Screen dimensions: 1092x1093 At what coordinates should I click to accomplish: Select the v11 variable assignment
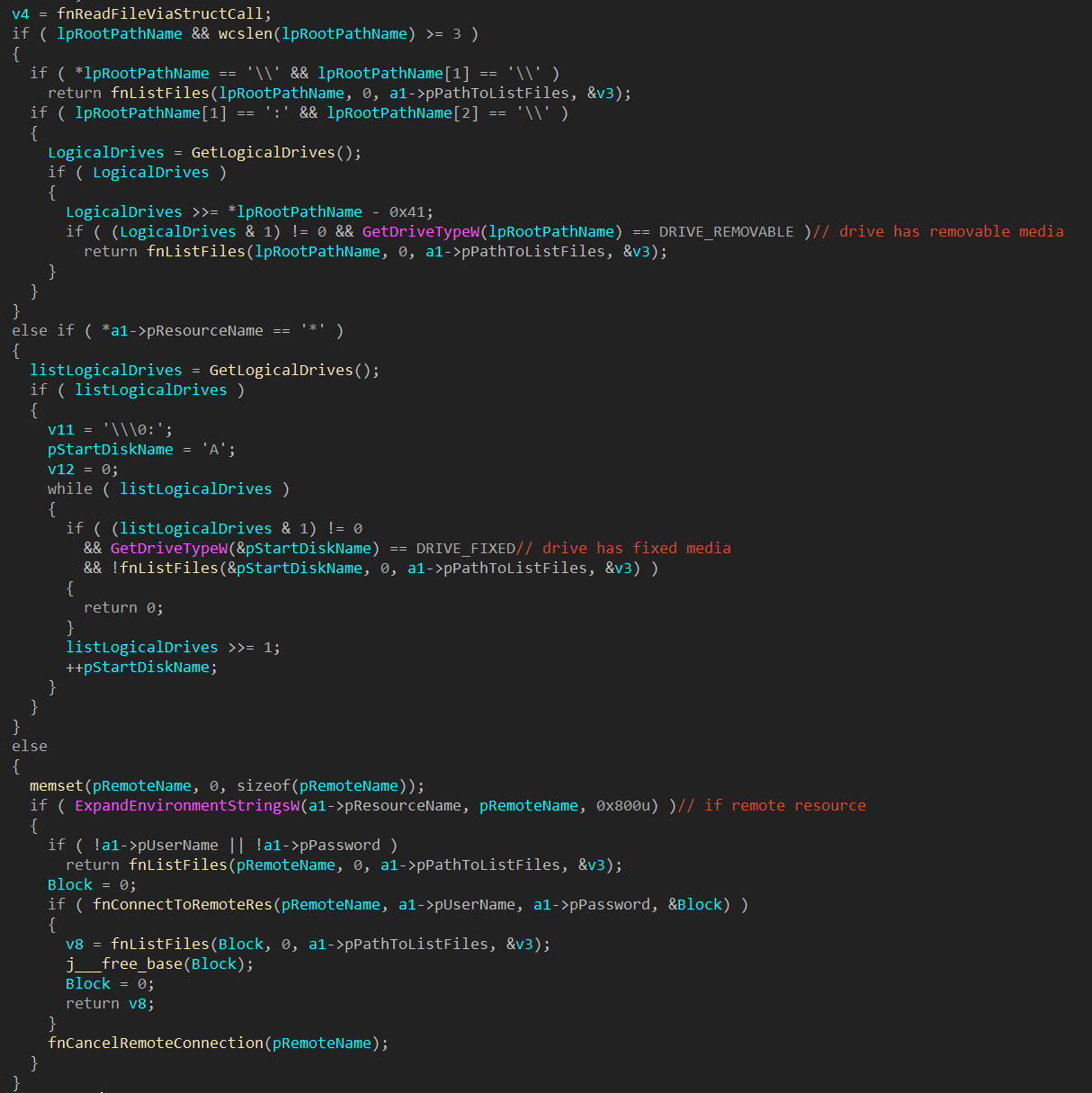[x=111, y=429]
